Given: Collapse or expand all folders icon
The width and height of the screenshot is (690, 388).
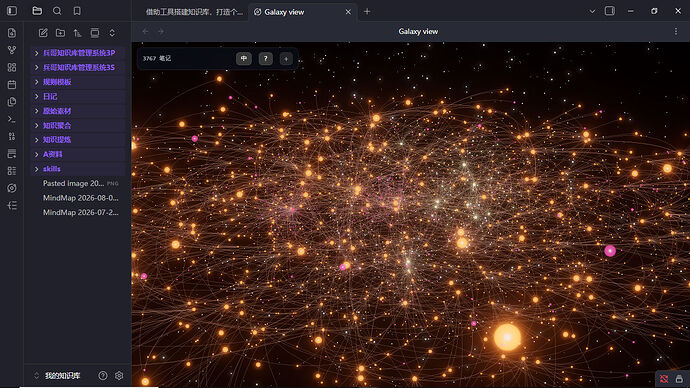Looking at the screenshot, I should coord(112,33).
